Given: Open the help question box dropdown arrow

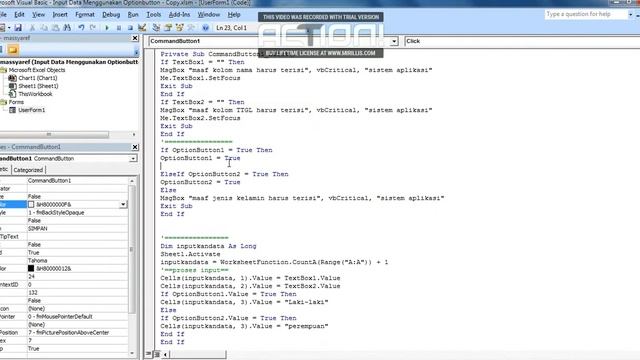Looking at the screenshot, I should pos(631,14).
